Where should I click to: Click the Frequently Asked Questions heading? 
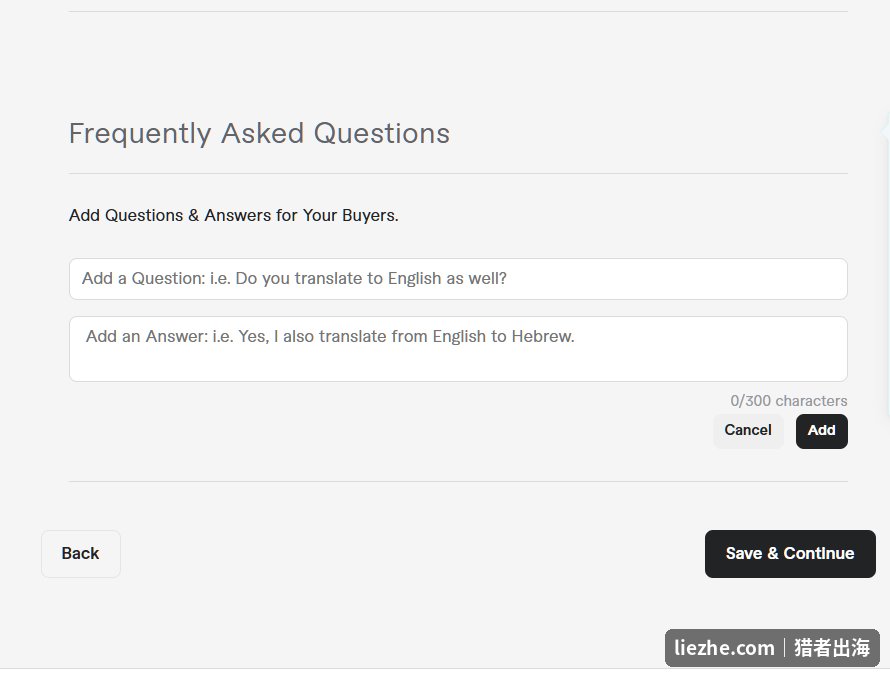click(259, 134)
